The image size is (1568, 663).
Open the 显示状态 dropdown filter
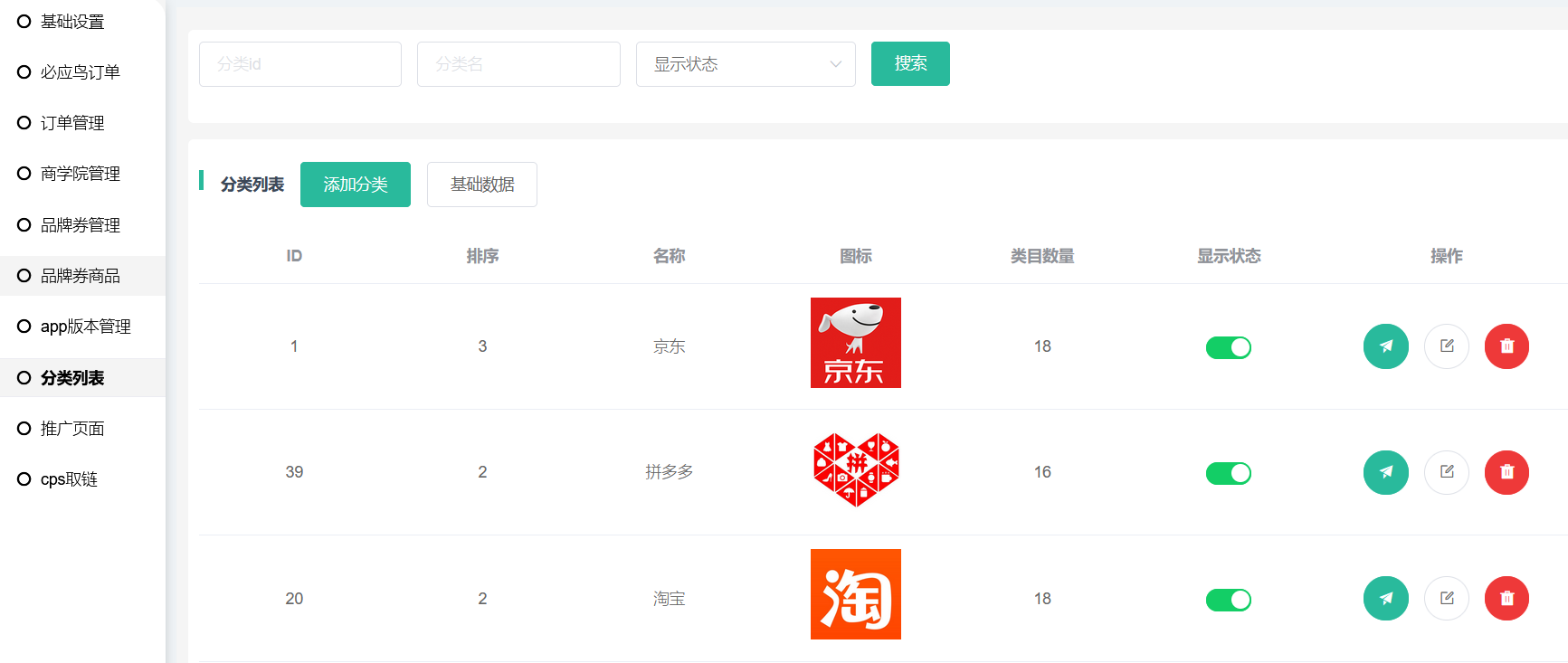pyautogui.click(x=746, y=64)
